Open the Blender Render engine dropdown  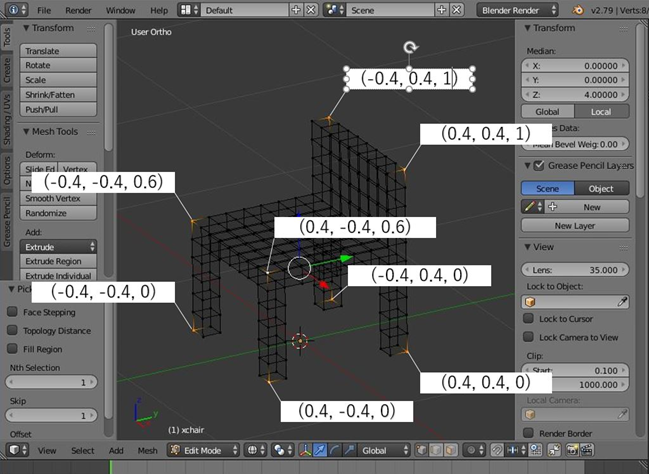click(x=517, y=10)
